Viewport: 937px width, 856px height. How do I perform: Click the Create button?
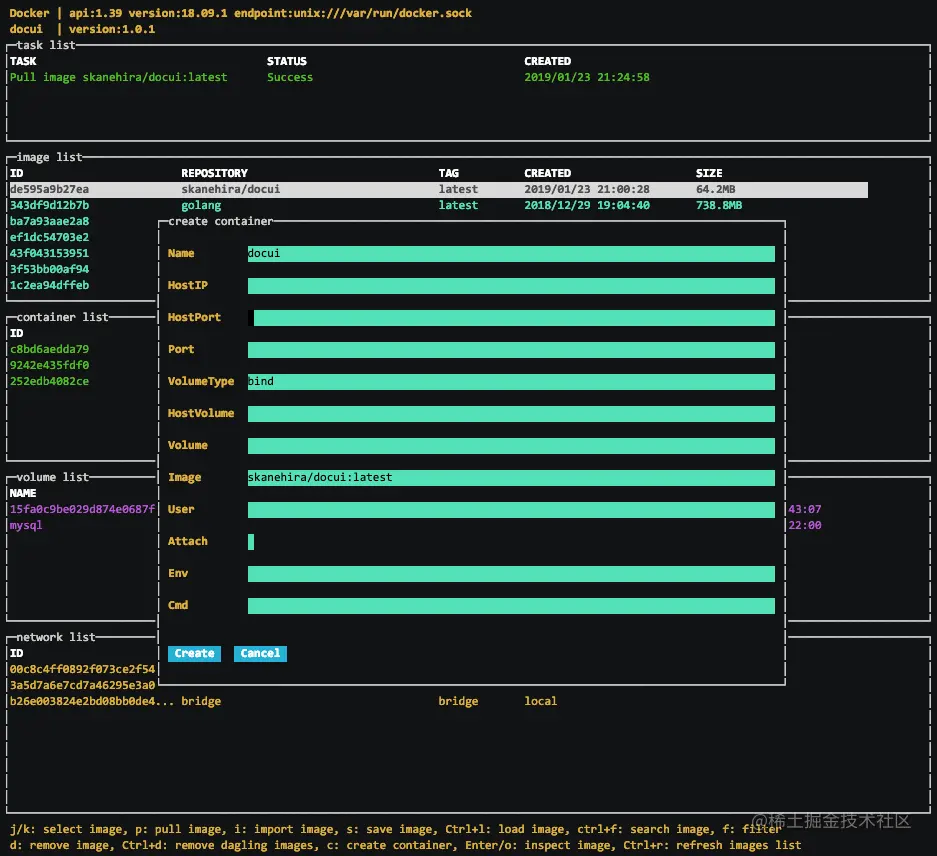pos(194,653)
